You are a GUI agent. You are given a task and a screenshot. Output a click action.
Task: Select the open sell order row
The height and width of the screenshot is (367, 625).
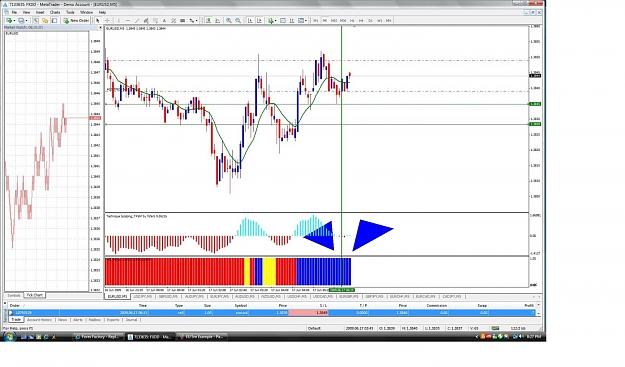tap(272, 313)
